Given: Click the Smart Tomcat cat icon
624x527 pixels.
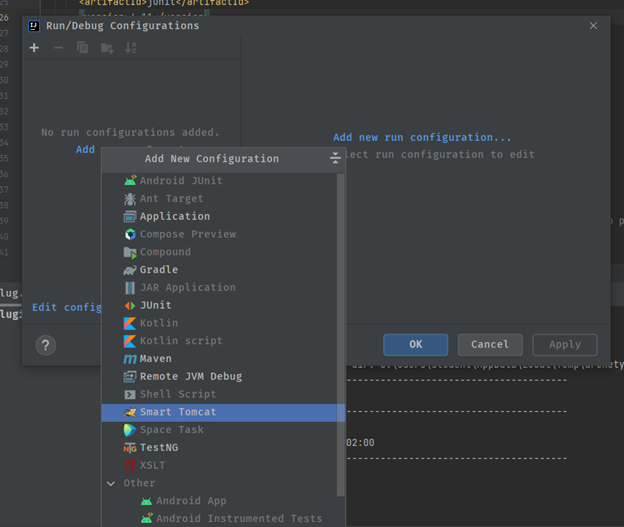Looking at the screenshot, I should 130,412.
